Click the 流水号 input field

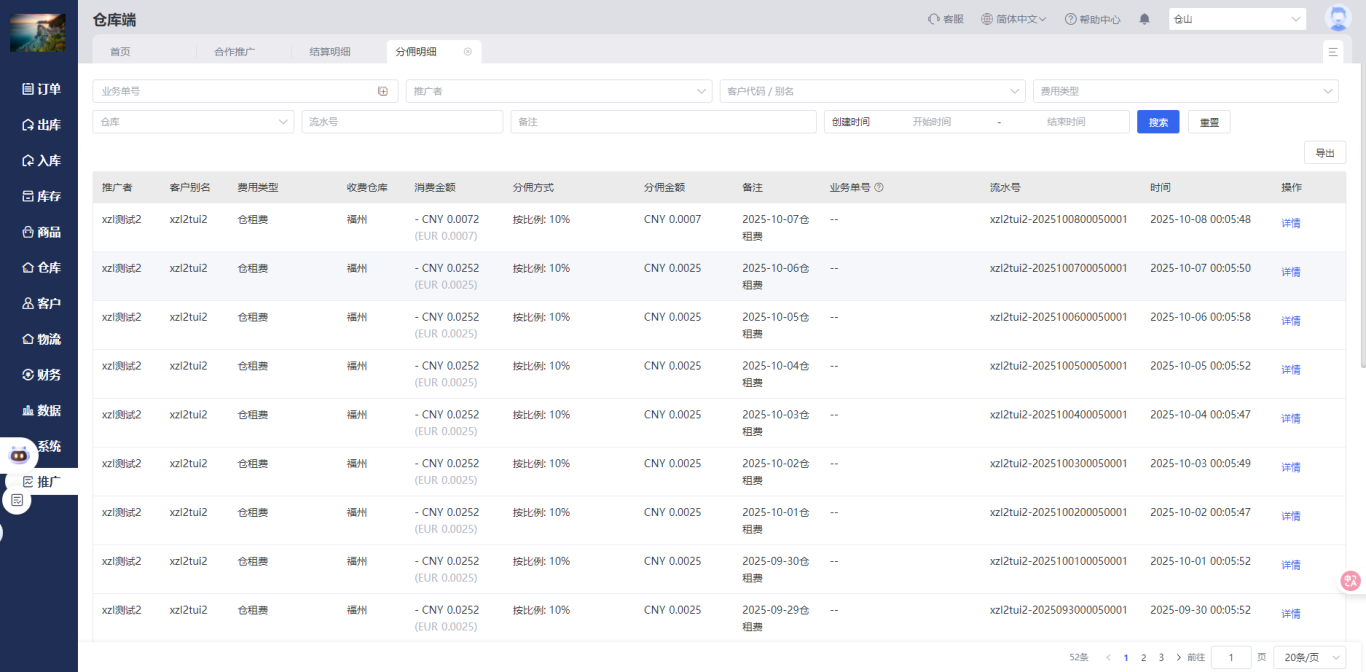(x=402, y=122)
